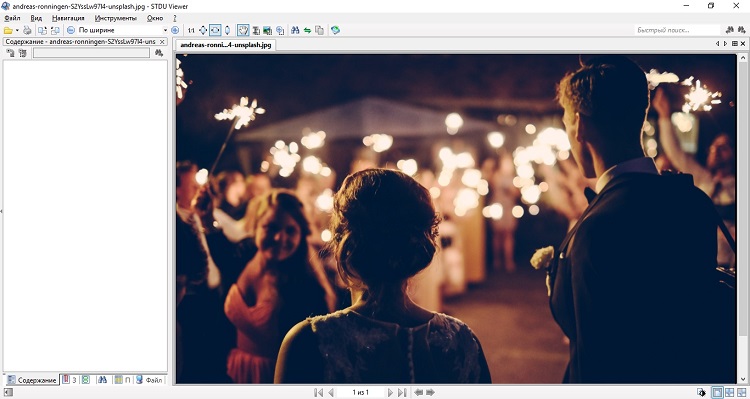Viewport: 750px width, 399px height.
Task: Navigate forward in view history
Action: coord(430,393)
